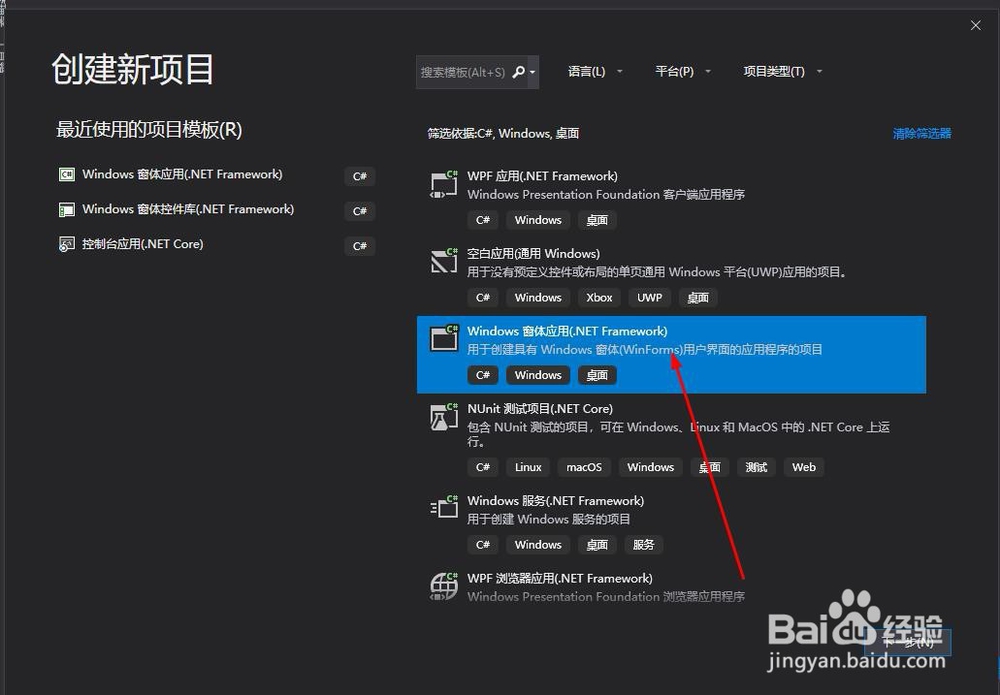Toggle the Linux tag on NUnit 测试项目
The image size is (1000, 695).
(x=527, y=467)
